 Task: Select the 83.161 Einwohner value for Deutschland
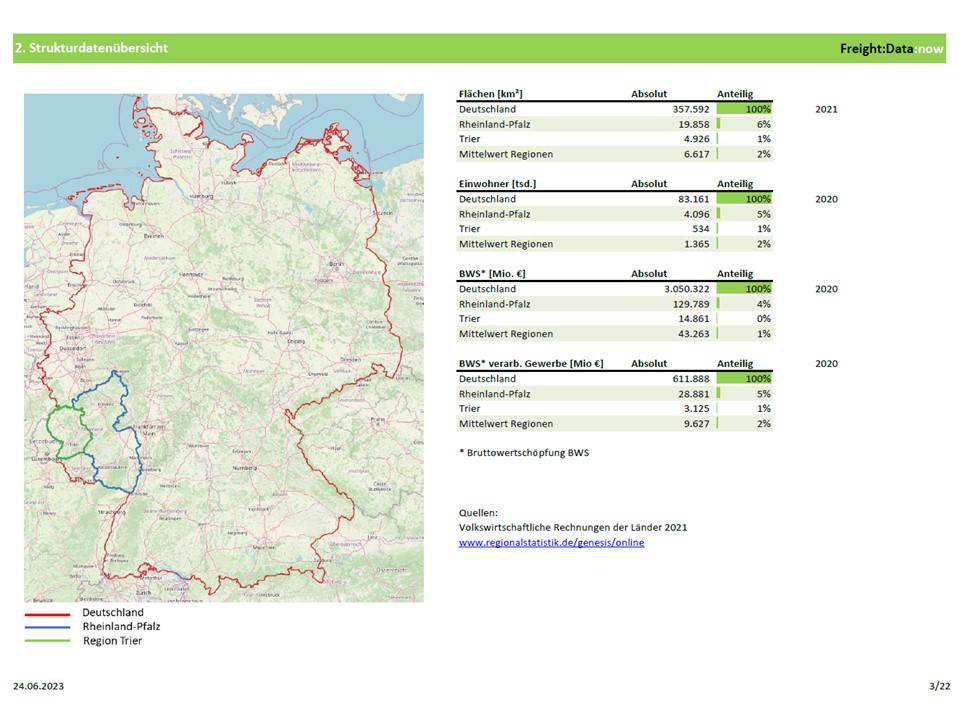pos(693,199)
